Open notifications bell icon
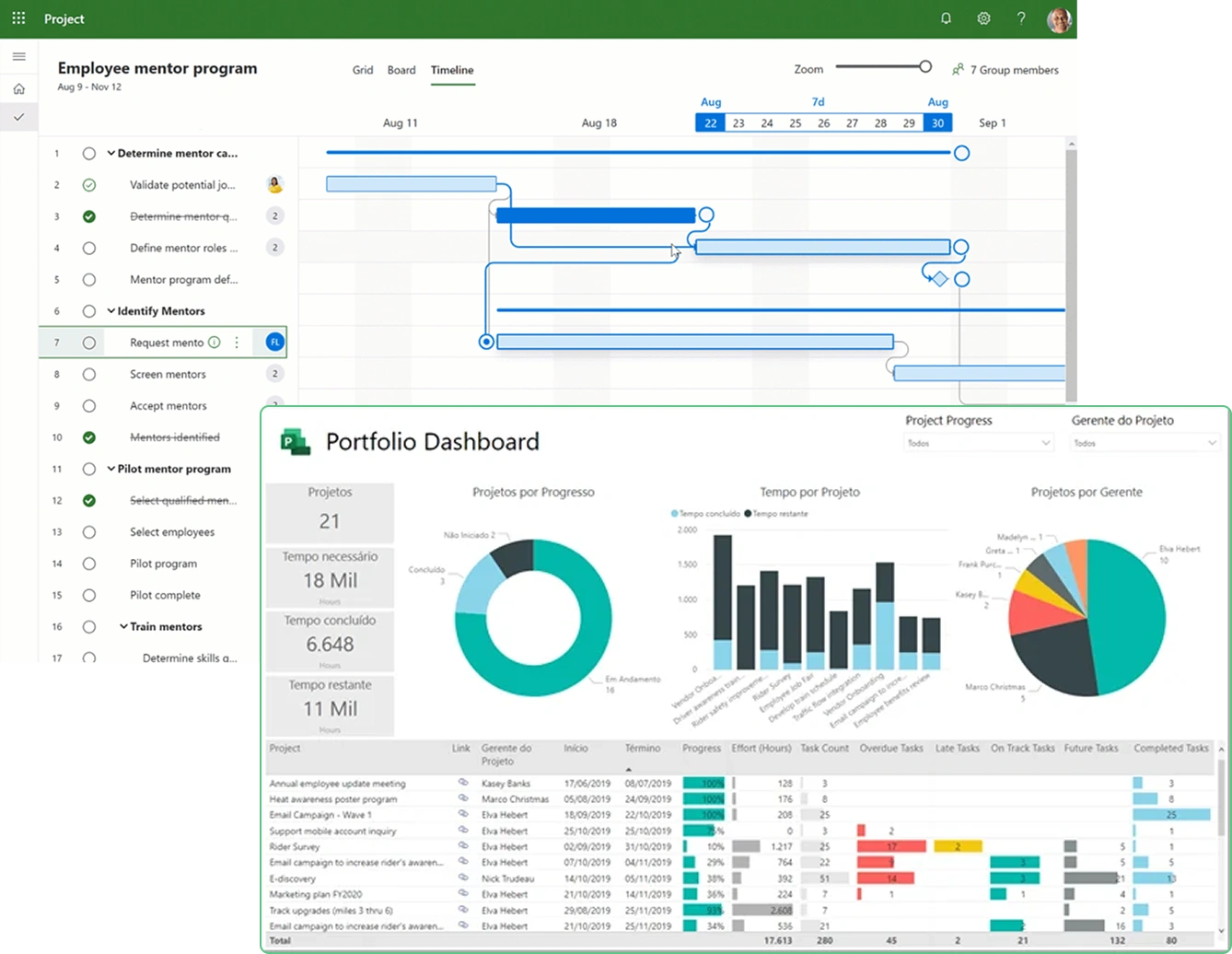Image resolution: width=1232 pixels, height=954 pixels. (946, 18)
